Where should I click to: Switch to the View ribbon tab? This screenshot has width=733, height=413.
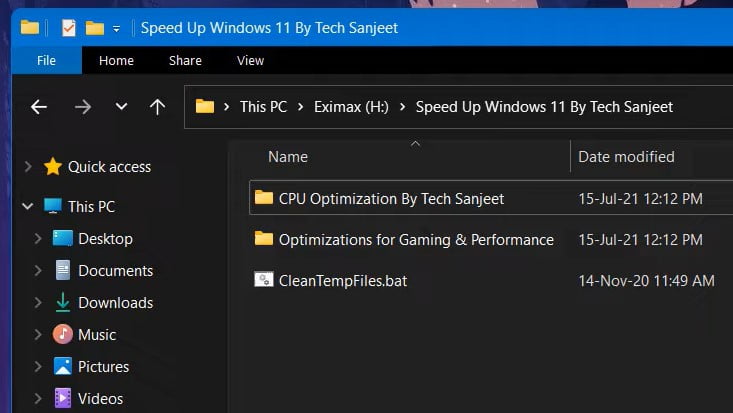coord(250,60)
